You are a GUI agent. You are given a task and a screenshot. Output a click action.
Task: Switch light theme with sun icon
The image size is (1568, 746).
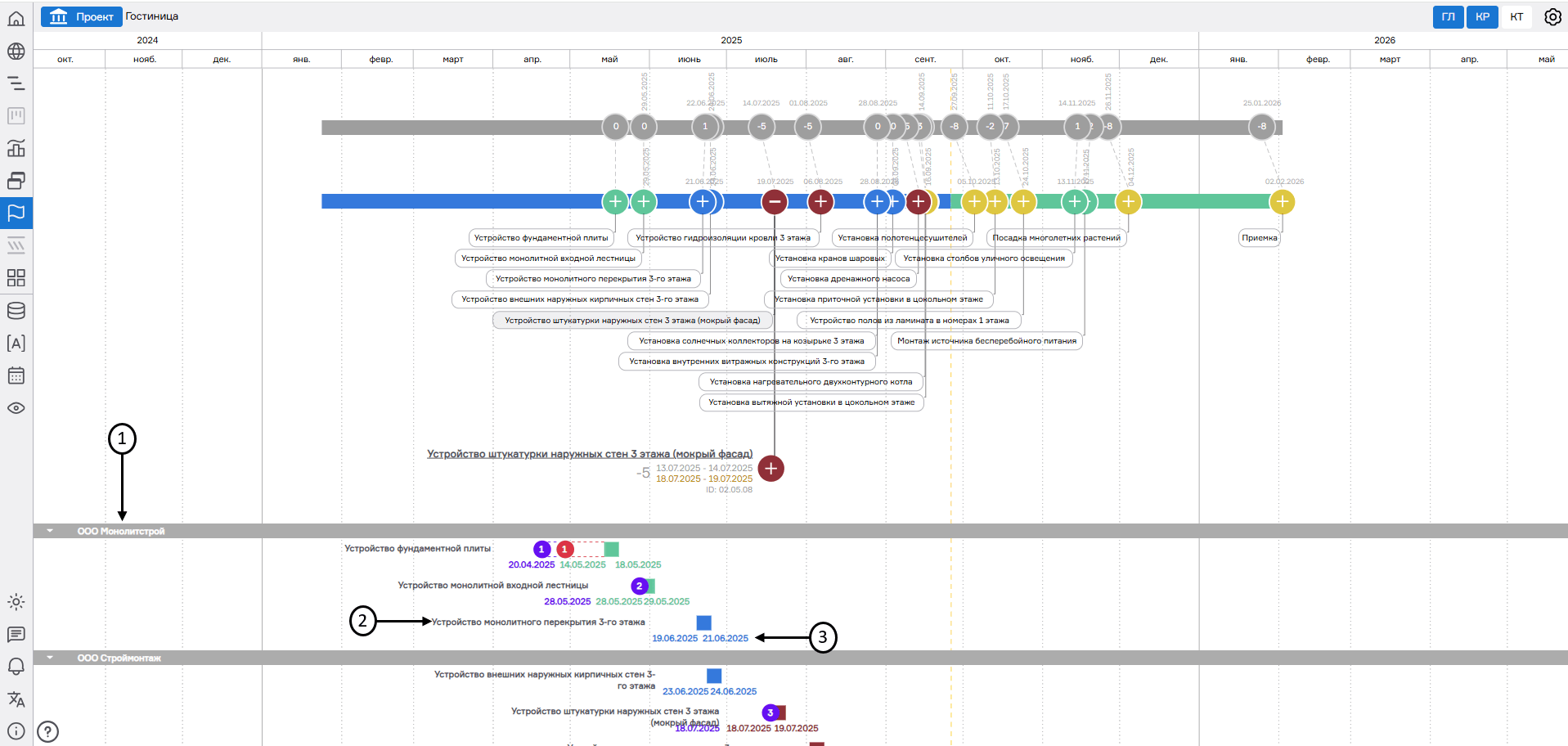(16, 602)
